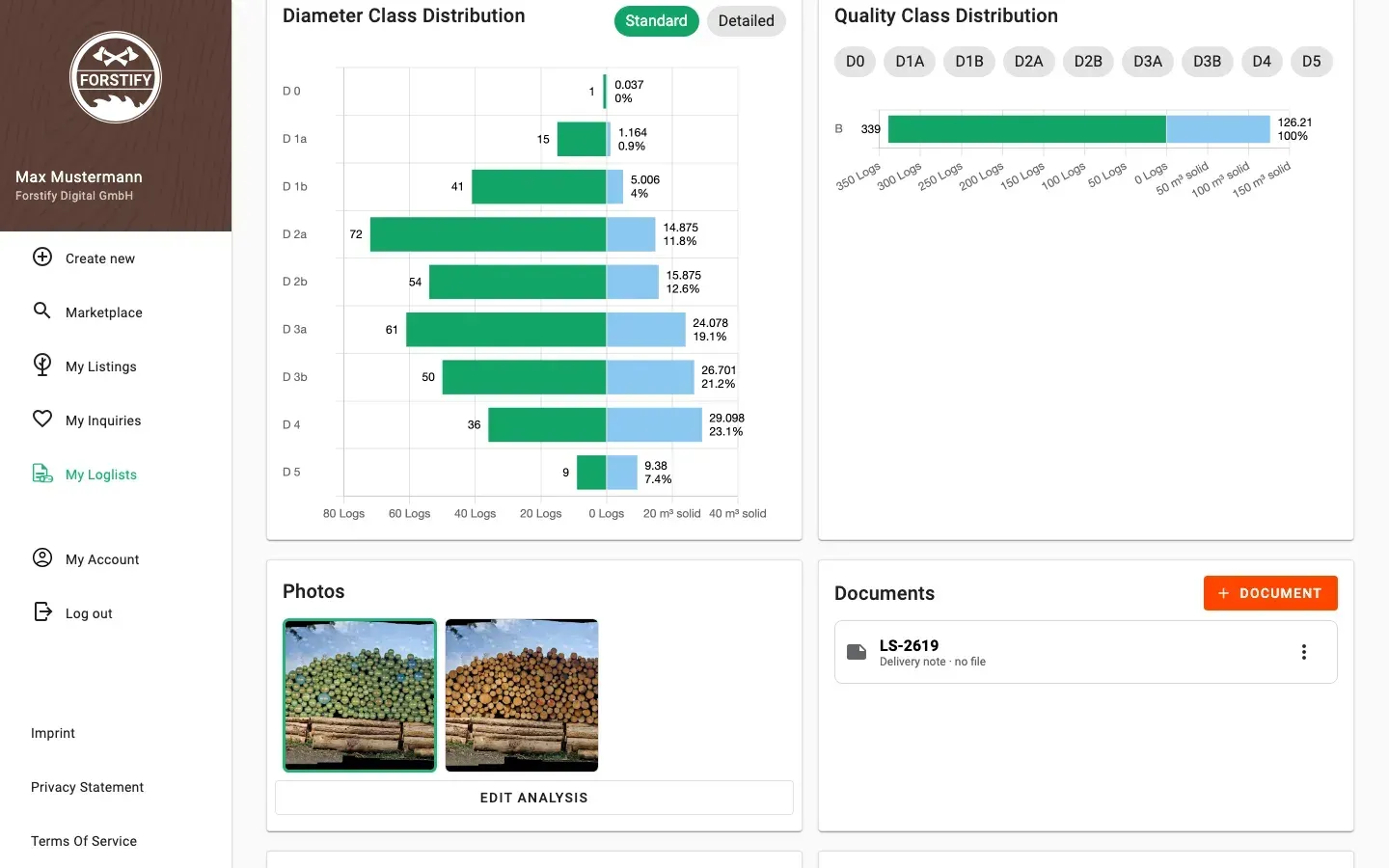Open My Loglists page
This screenshot has width=1389, height=868.
pos(116,475)
